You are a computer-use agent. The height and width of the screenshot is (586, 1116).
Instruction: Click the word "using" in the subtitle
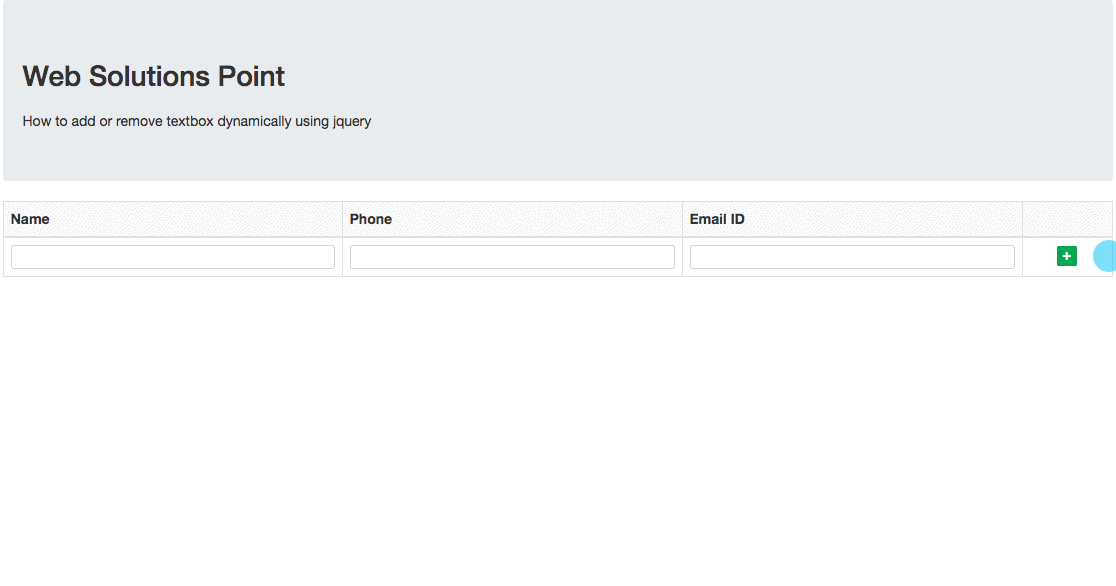pos(312,122)
